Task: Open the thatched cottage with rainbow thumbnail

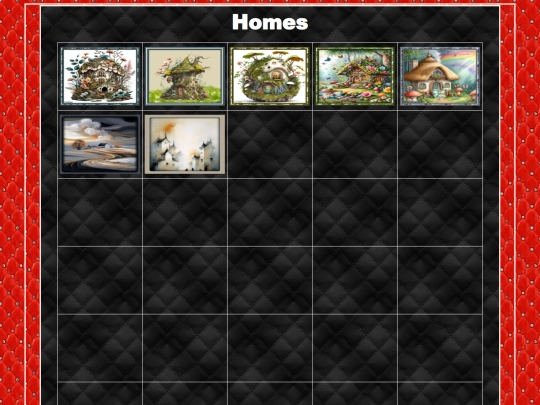Action: coord(440,76)
